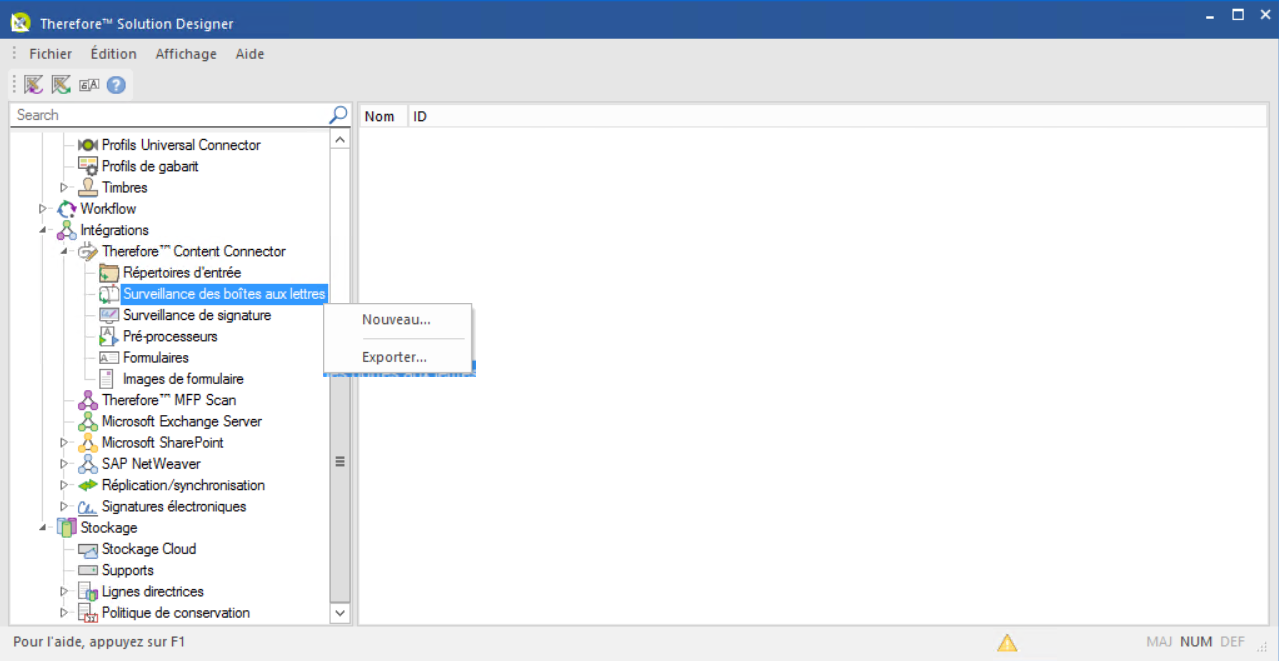Expand the Réplication/synchronisation node
The image size is (1279, 661).
(64, 485)
